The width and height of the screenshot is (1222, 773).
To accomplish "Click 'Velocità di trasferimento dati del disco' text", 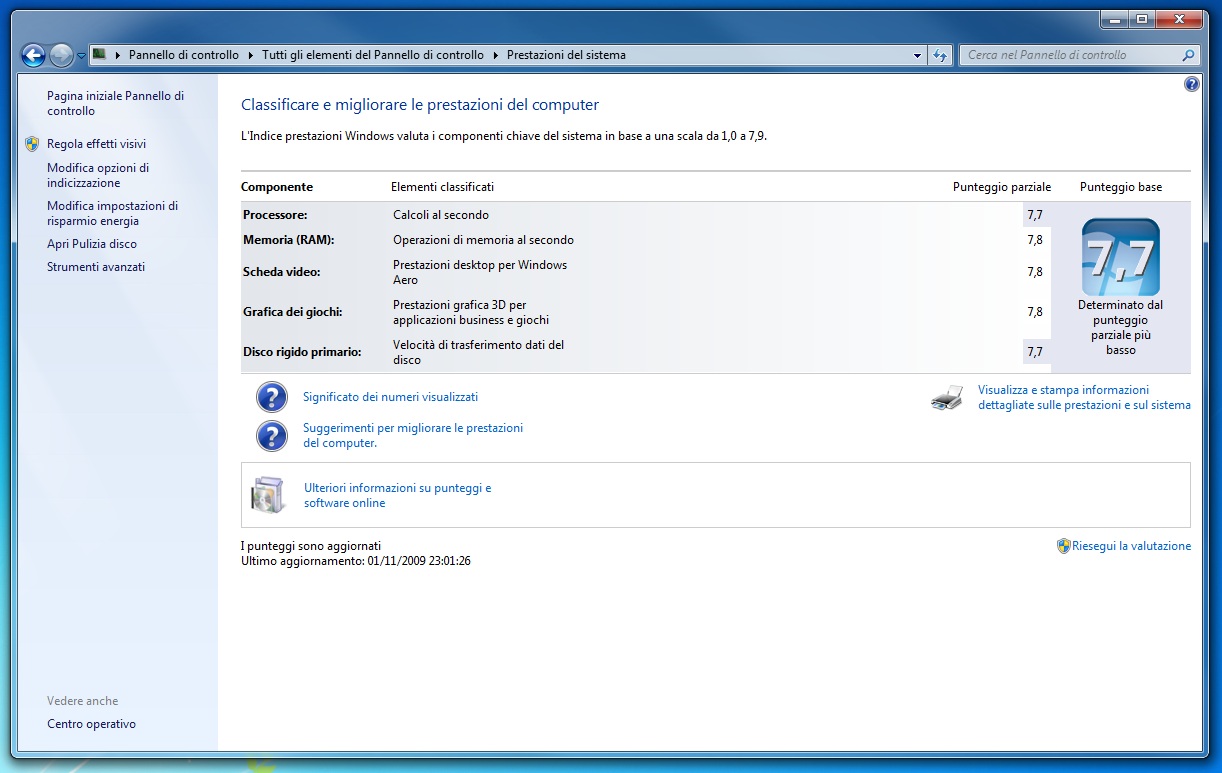I will click(x=479, y=352).
